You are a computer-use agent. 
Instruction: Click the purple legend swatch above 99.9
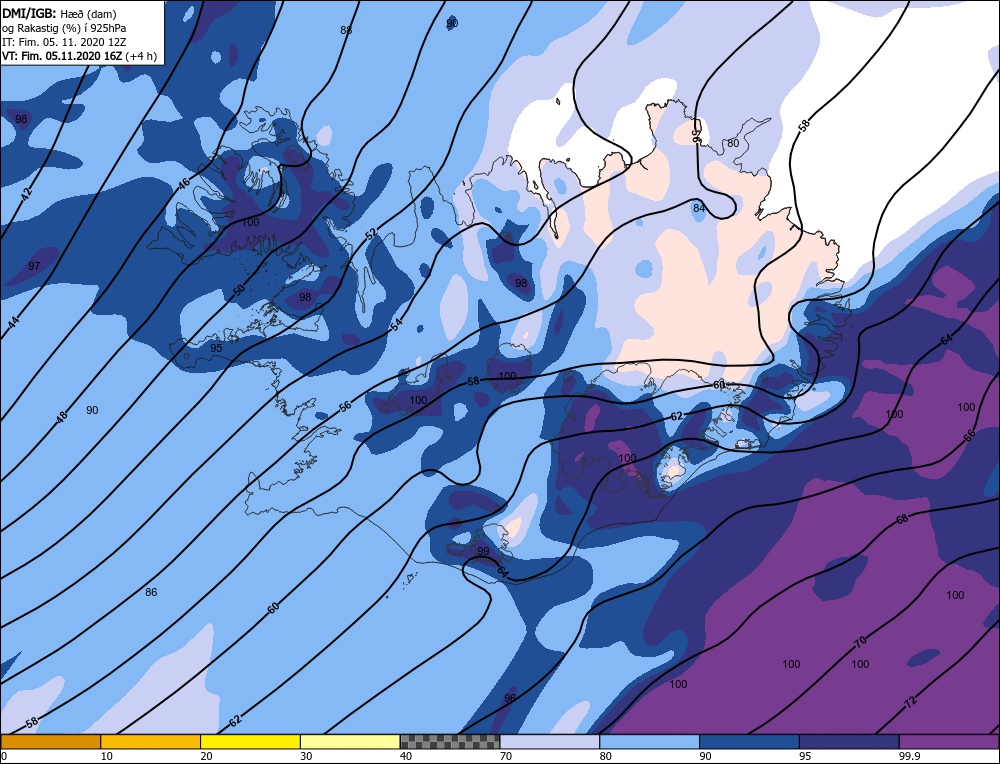[949, 741]
